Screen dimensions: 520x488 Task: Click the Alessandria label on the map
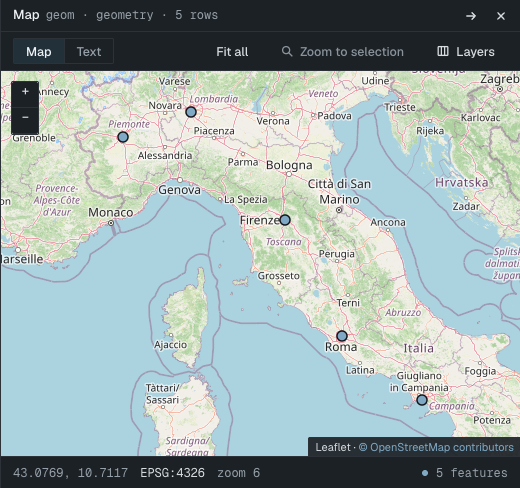tap(165, 155)
